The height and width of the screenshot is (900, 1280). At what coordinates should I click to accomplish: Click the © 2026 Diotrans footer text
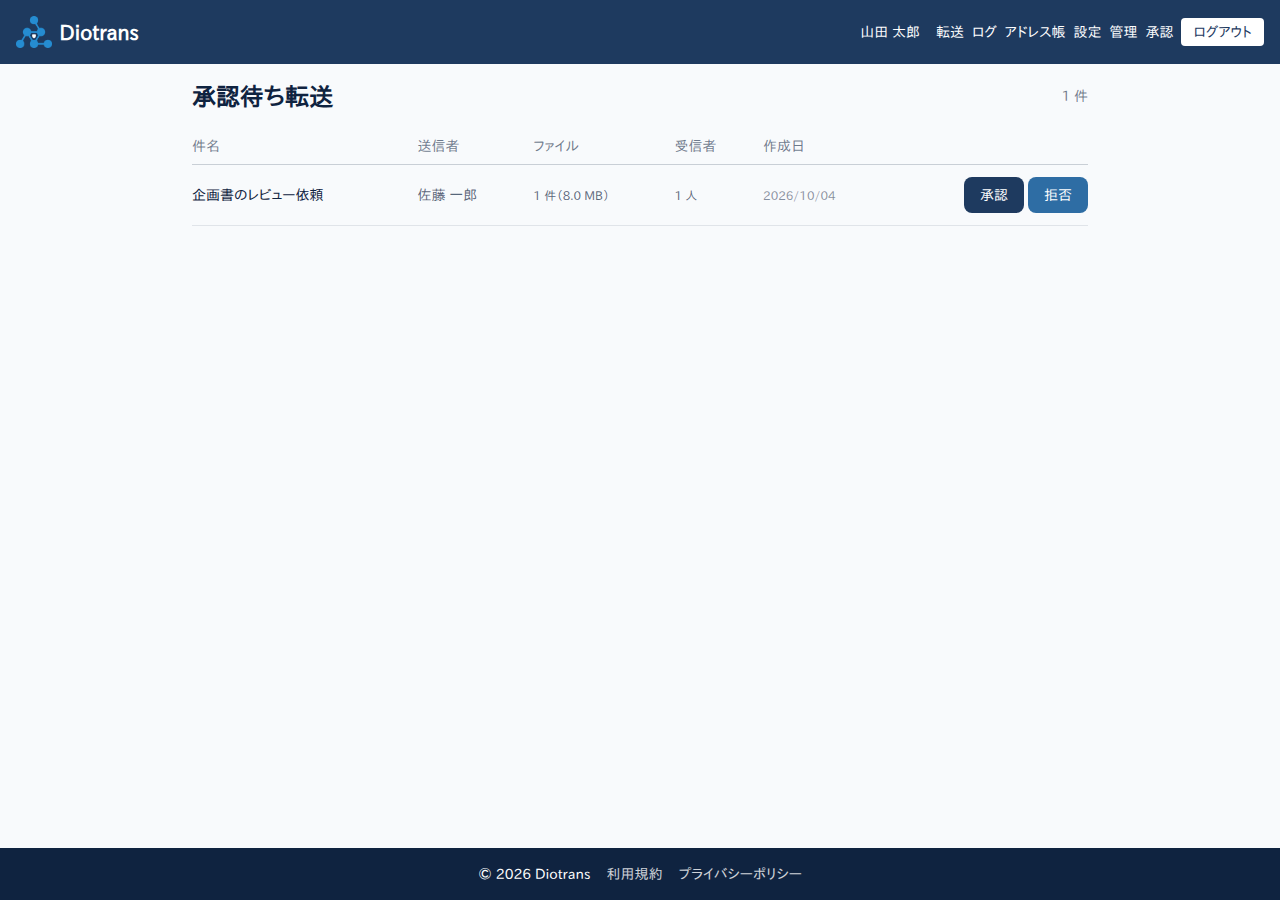(x=535, y=874)
